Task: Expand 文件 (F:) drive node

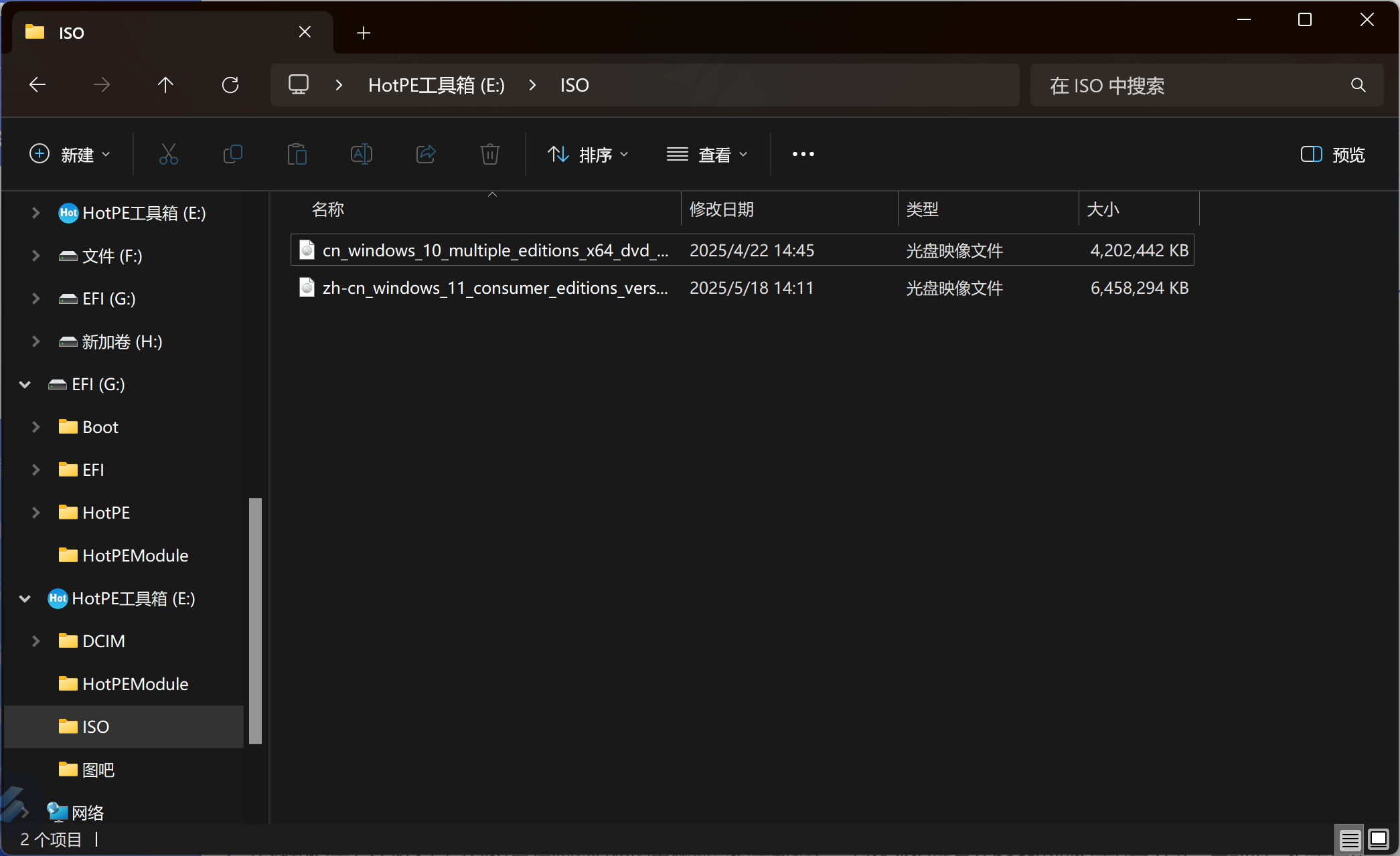Action: 36,256
